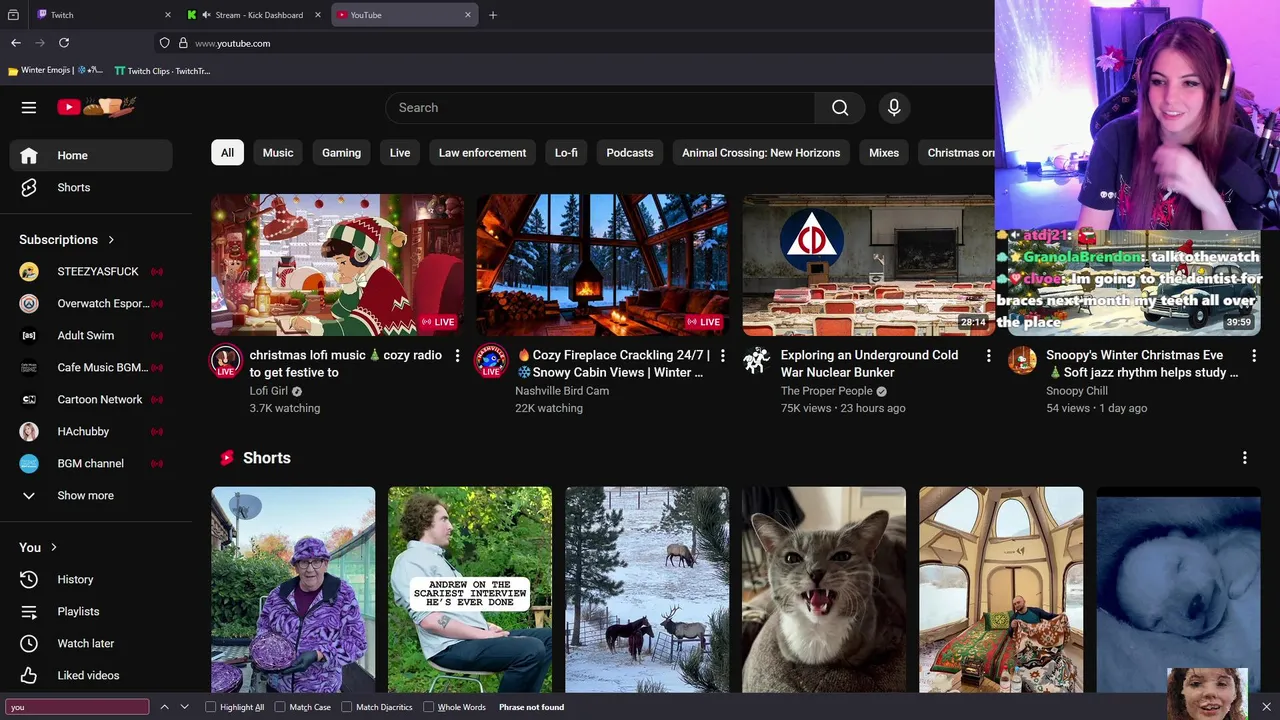Switch to Stream - Kick Dashboard tab

[x=254, y=15]
